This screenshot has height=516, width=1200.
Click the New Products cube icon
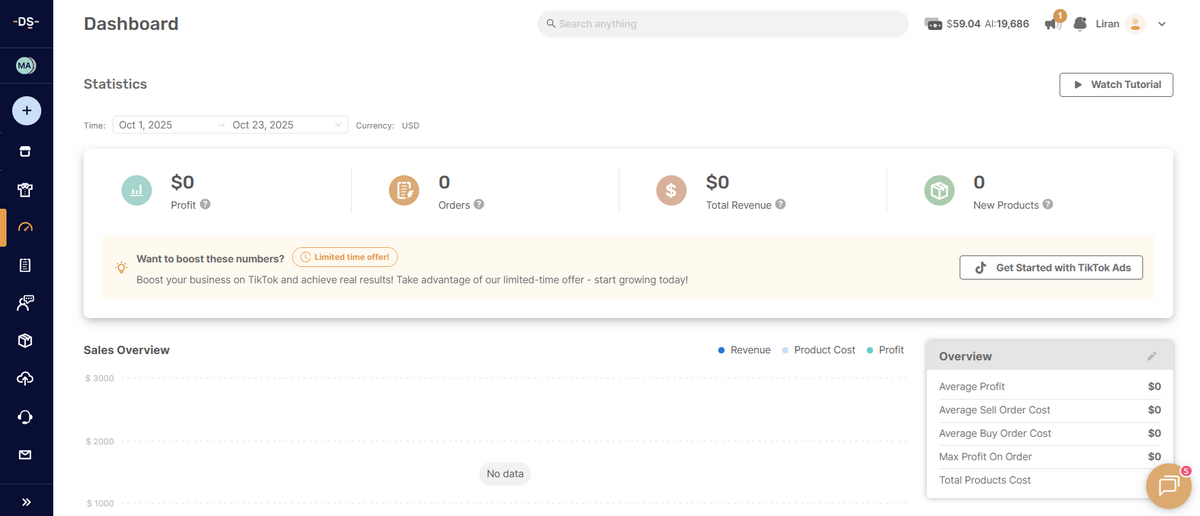939,190
